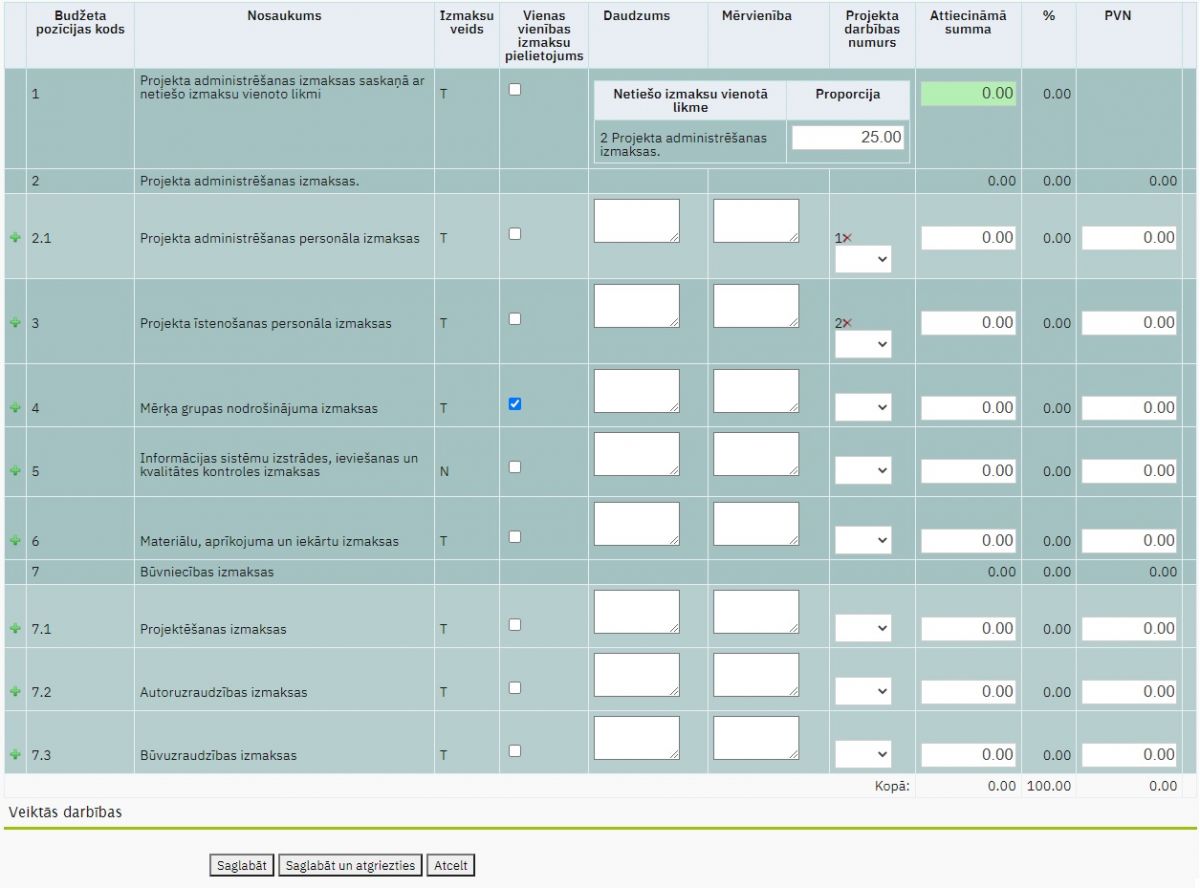Screen dimensions: 1200x888
Task: Open activity number dropdown for Autoruzraudzības izmaksas
Action: [863, 691]
